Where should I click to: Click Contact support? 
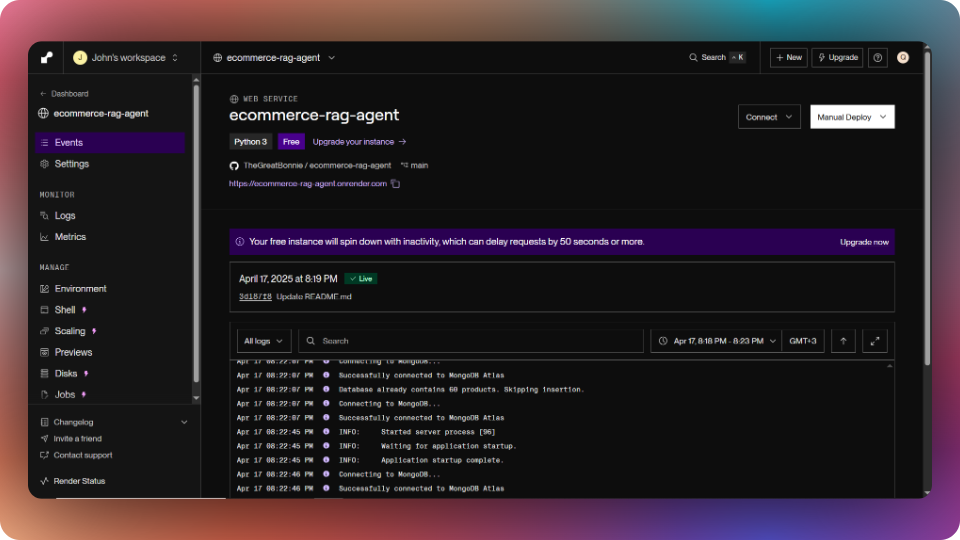tap(83, 455)
